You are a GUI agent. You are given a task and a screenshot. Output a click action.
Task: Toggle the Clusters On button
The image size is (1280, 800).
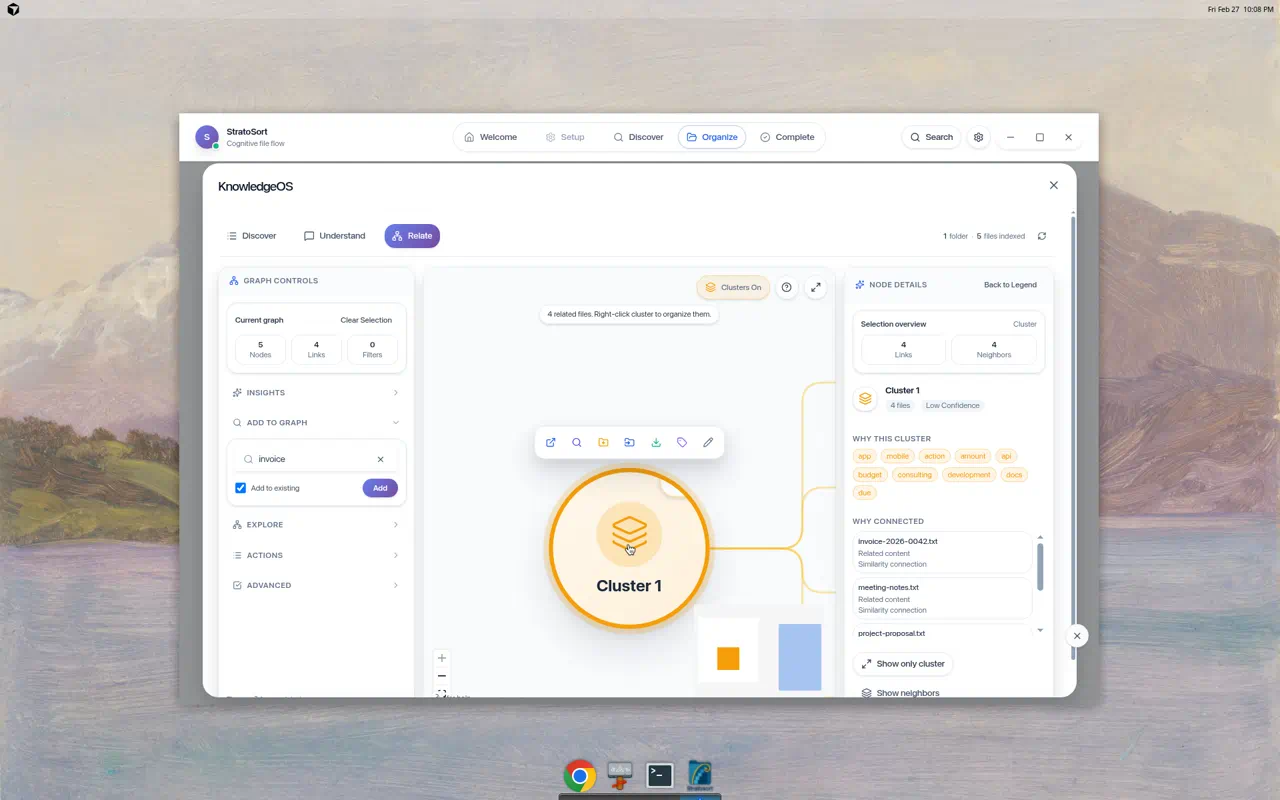tap(733, 287)
